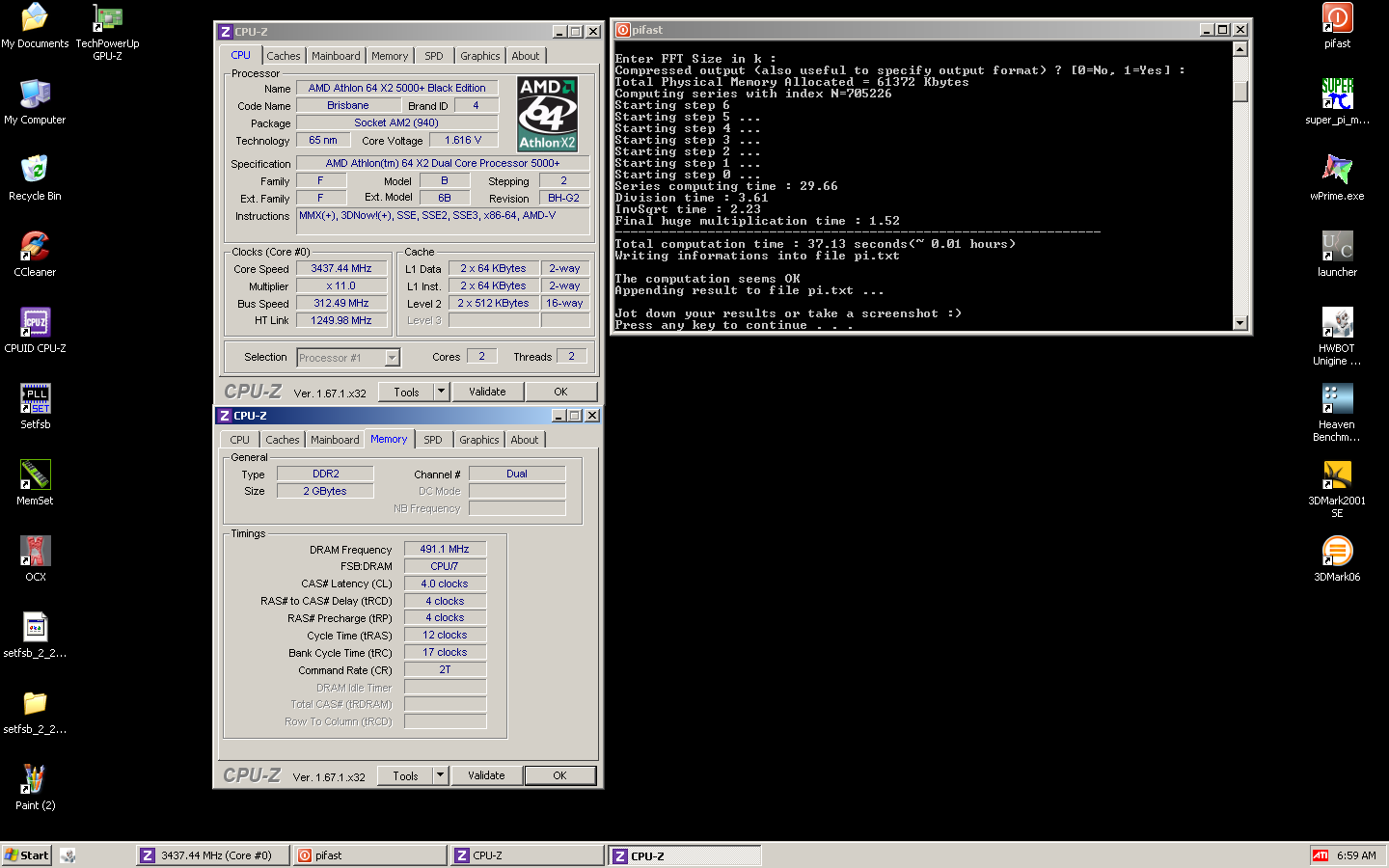1389x868 pixels.
Task: Click the Bus Speed 312.49 MHz value
Action: 341,303
